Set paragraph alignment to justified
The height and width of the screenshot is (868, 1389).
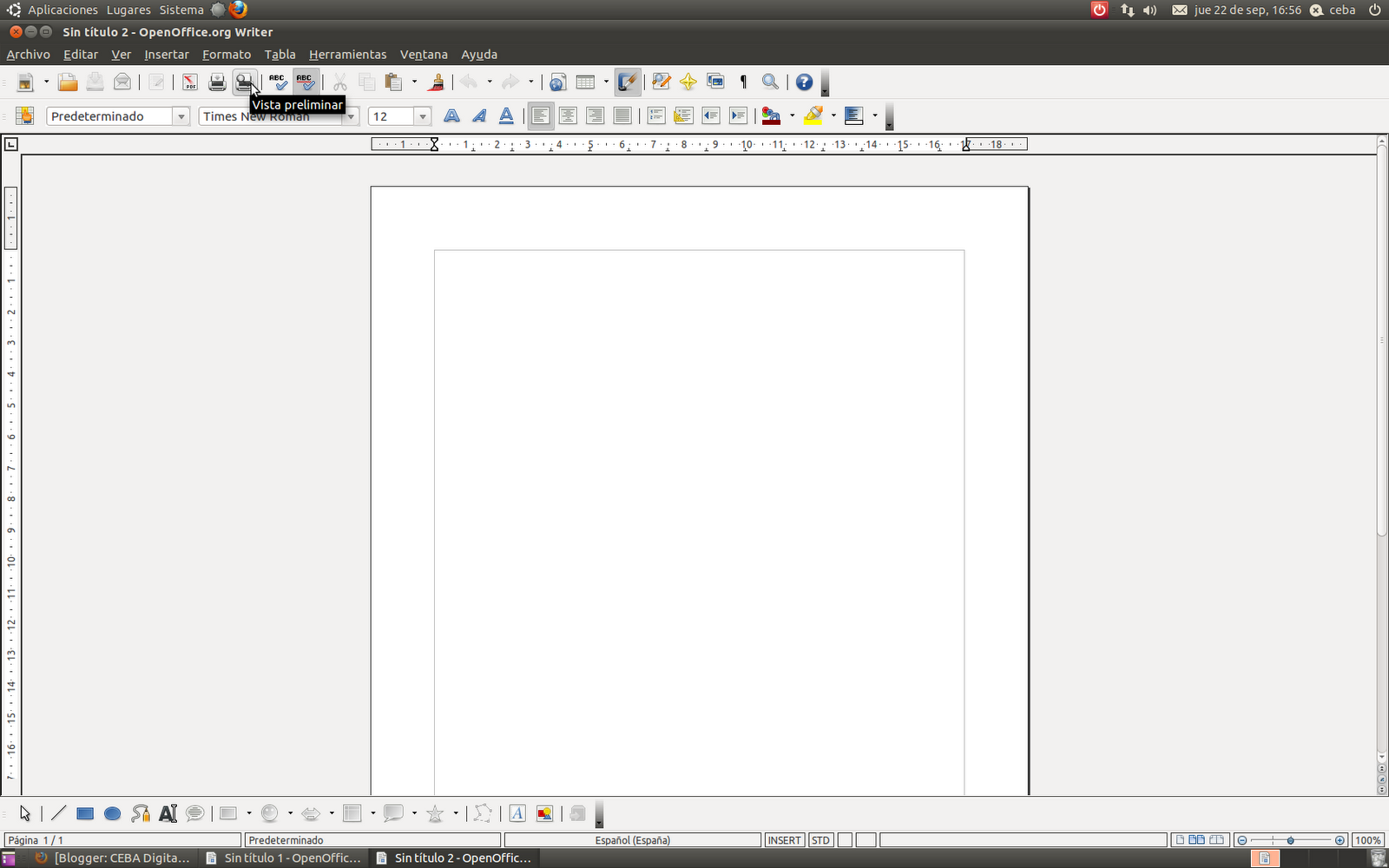622,116
